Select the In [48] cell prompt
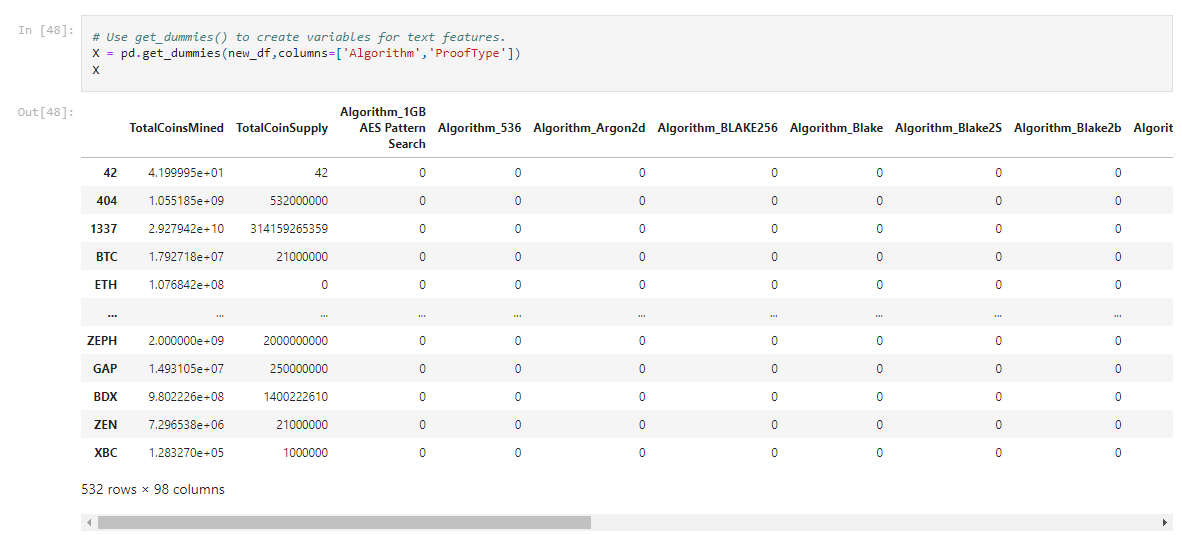Screen dimensions: 1182x535 pos(46,31)
